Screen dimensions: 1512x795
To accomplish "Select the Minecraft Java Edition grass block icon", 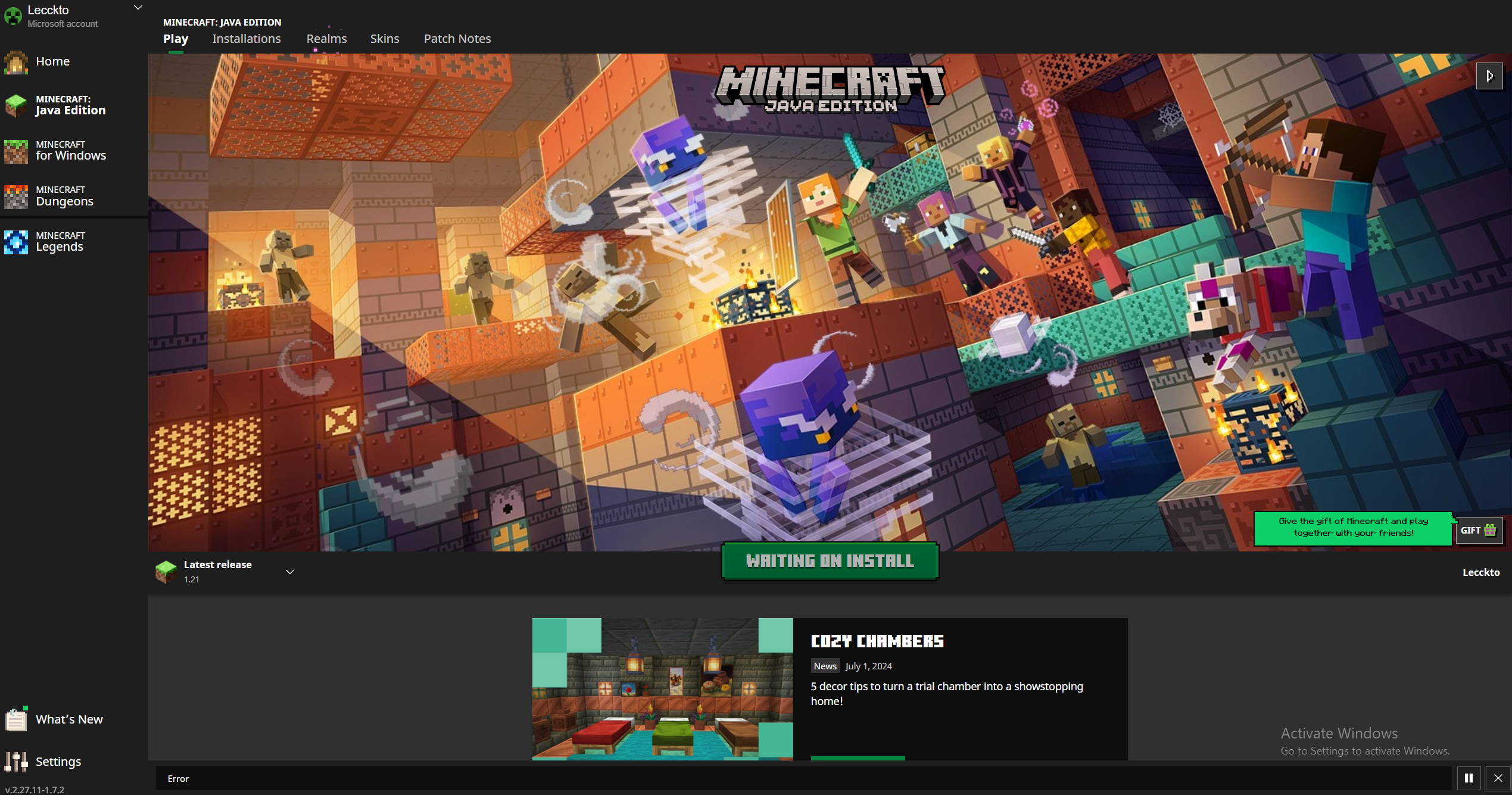I will click(x=16, y=105).
